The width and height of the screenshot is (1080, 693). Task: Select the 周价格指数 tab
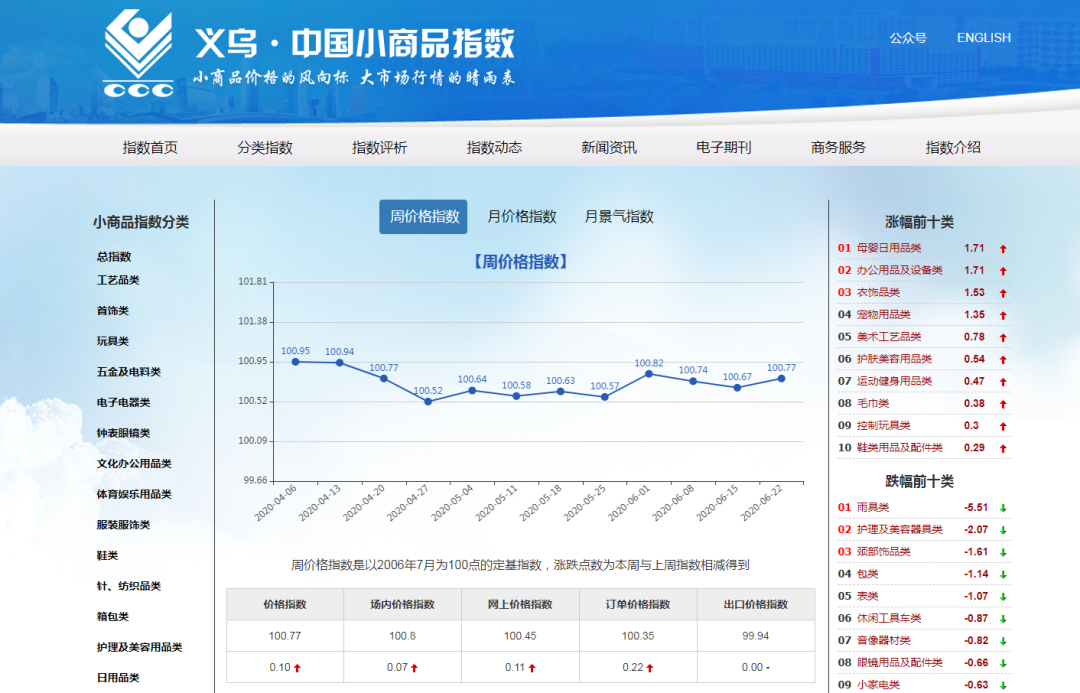[x=424, y=217]
